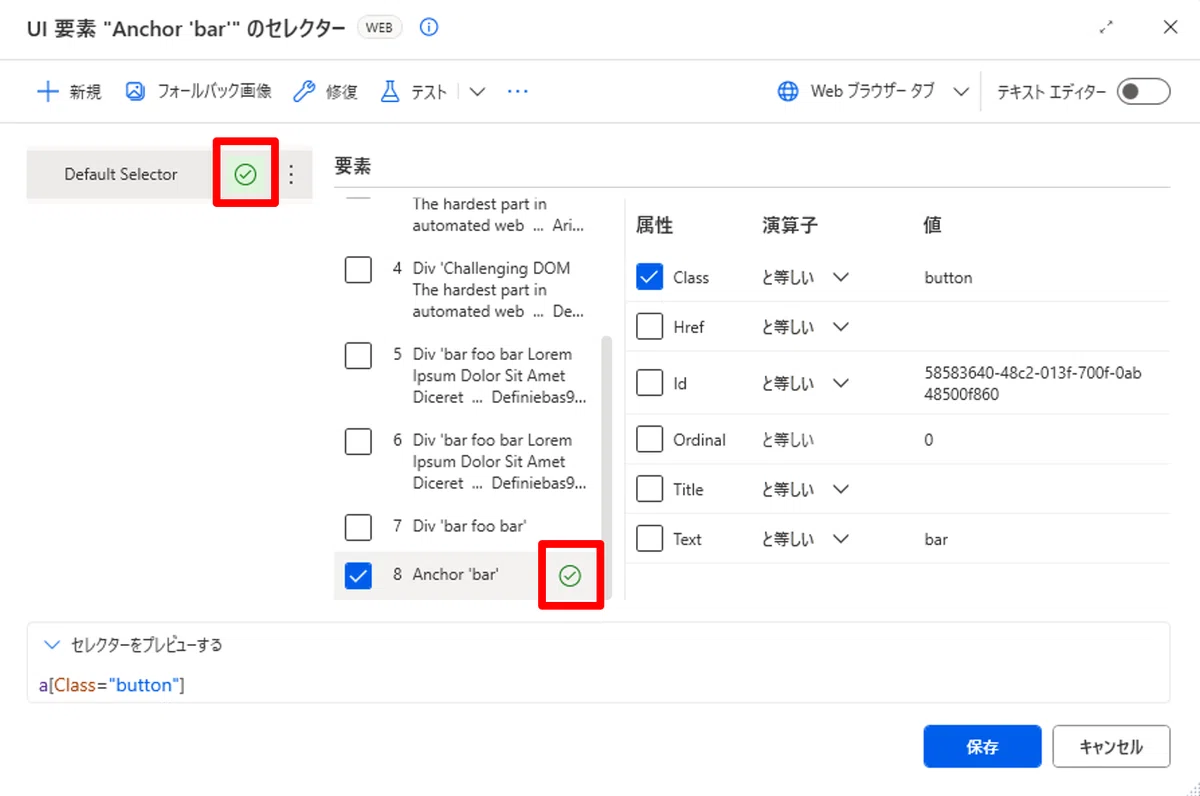Click the WEB badge label

pyautogui.click(x=380, y=28)
